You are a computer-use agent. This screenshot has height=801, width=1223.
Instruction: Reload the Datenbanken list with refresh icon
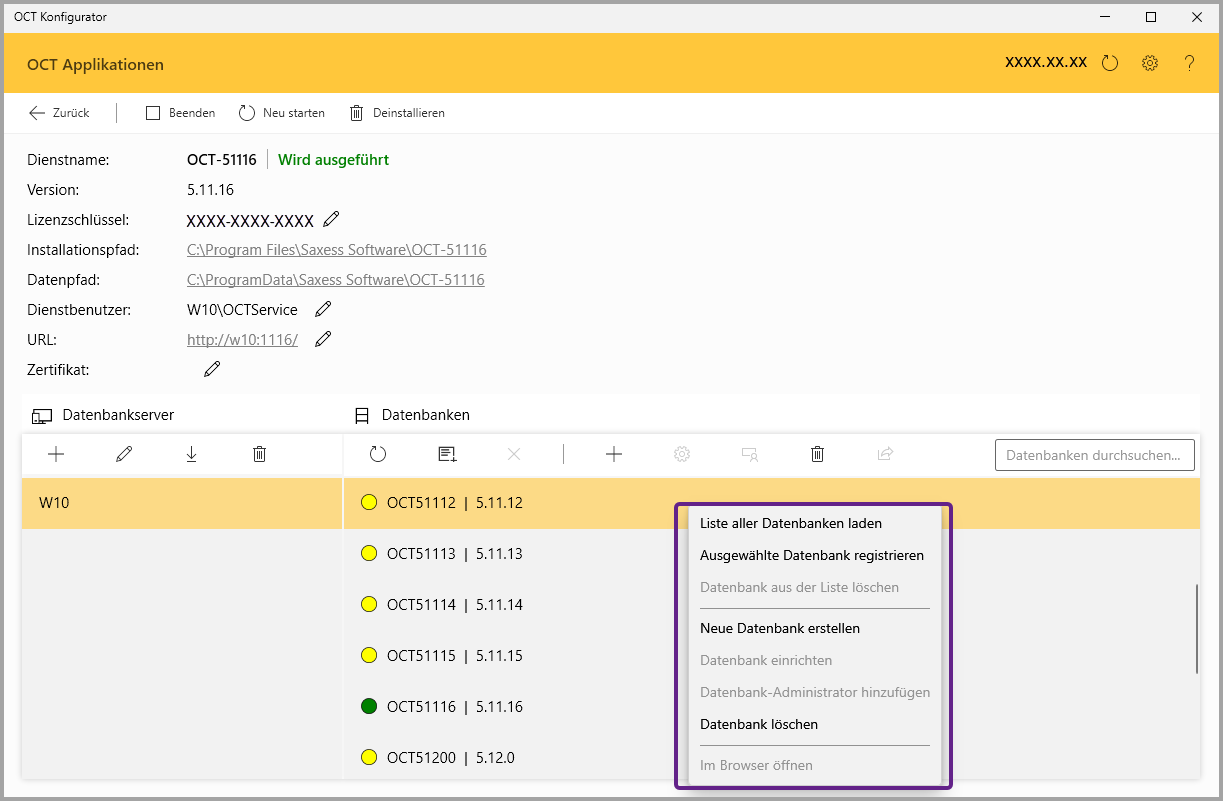[377, 454]
